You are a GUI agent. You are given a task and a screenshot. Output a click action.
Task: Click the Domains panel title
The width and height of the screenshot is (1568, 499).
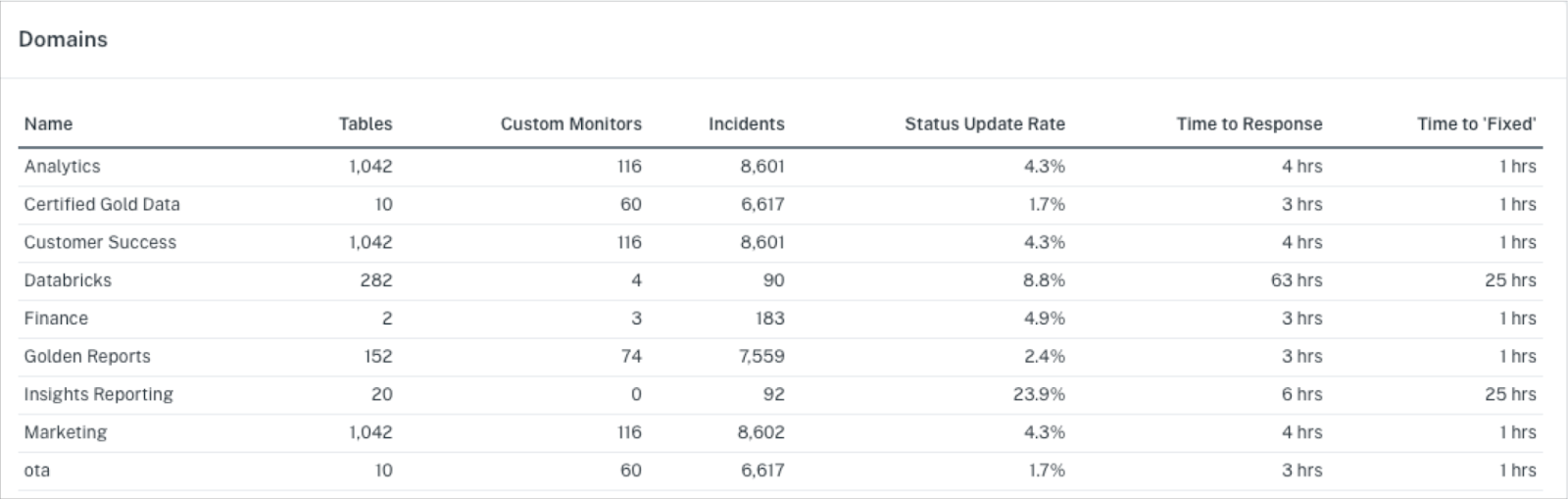63,40
